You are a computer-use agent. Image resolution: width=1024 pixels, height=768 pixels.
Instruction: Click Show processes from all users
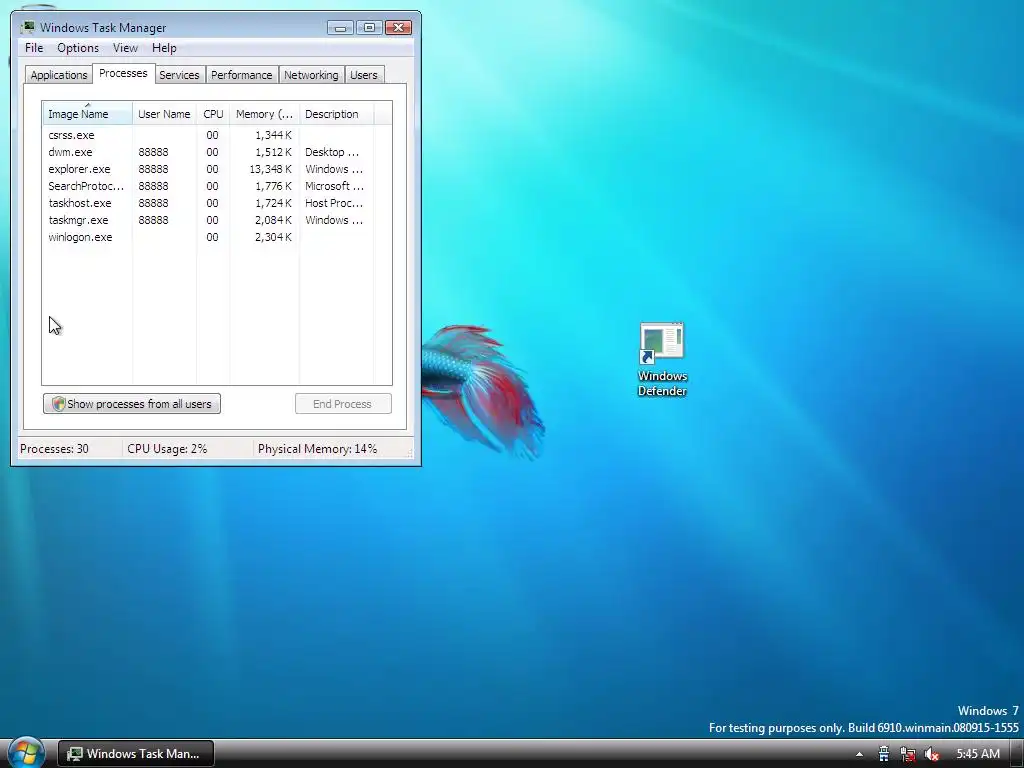tap(132, 404)
